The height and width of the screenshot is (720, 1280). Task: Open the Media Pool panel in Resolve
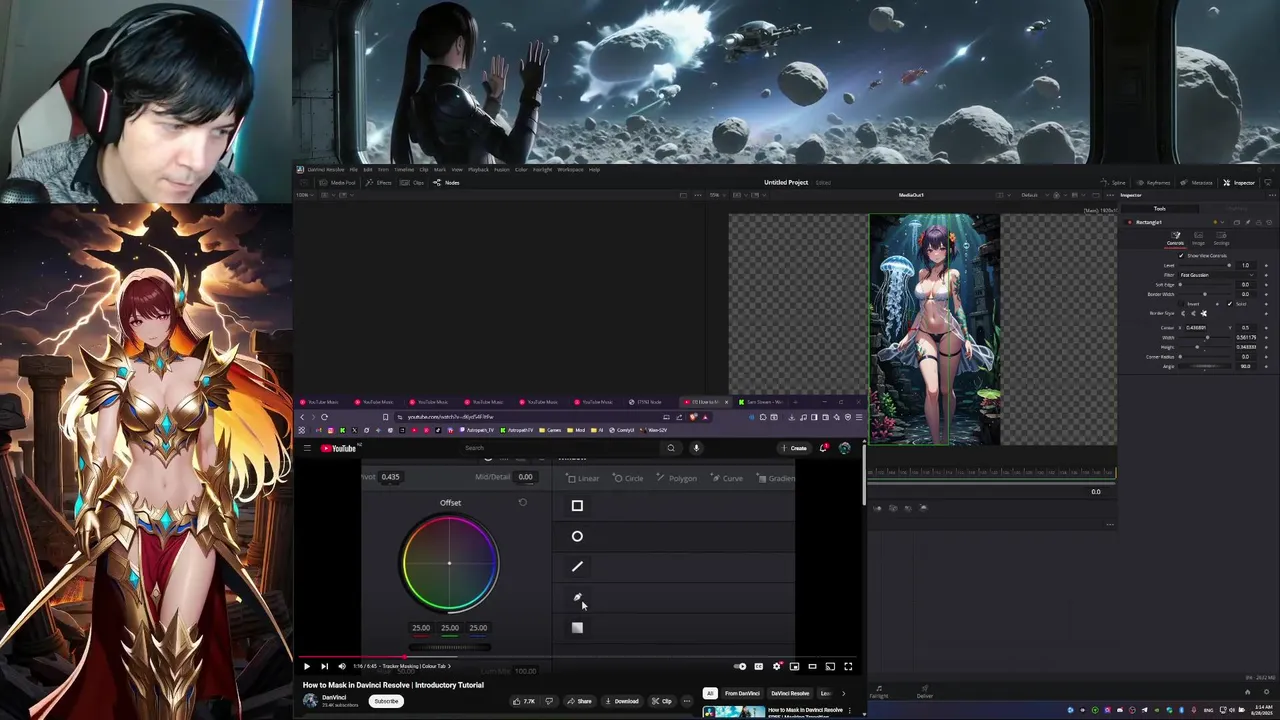[x=337, y=183]
